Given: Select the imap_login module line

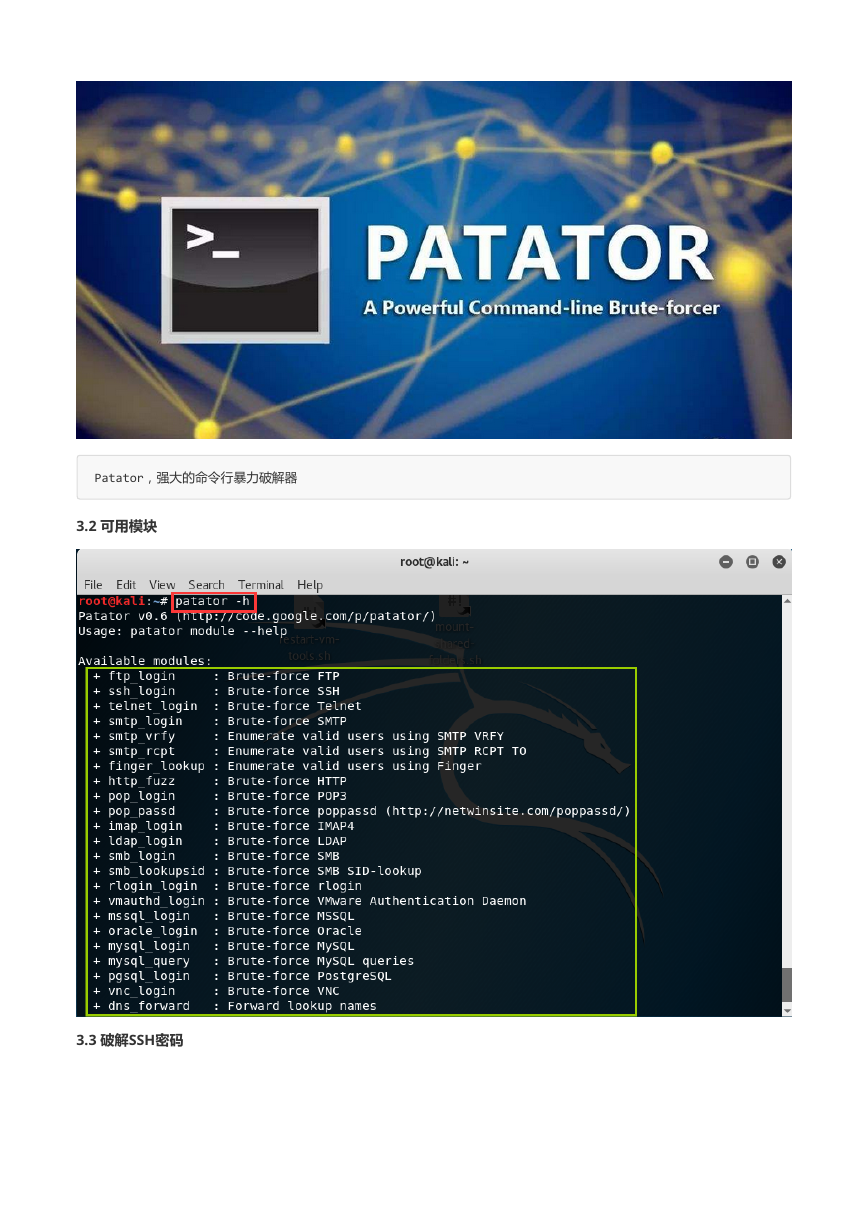Looking at the screenshot, I should [x=224, y=826].
